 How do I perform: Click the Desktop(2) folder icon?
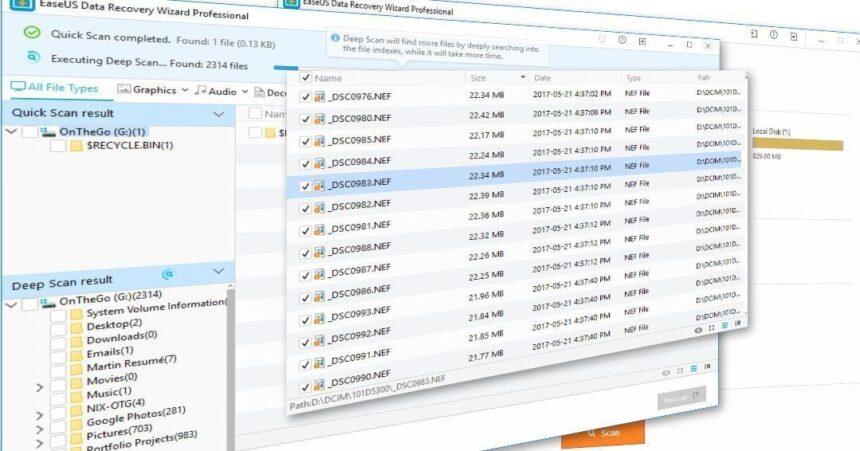[x=77, y=328]
